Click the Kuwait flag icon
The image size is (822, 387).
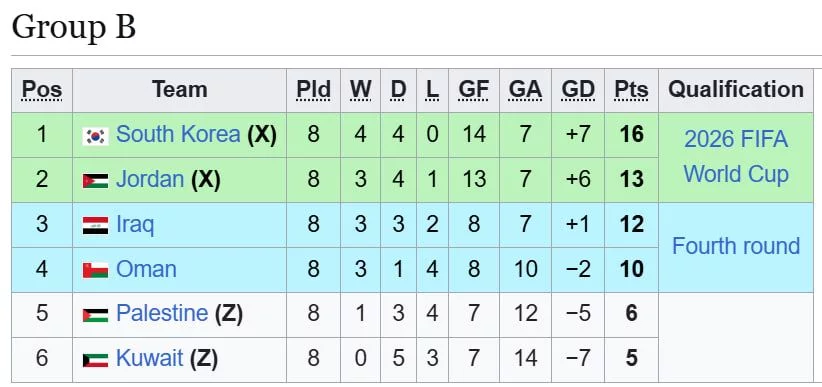95,360
